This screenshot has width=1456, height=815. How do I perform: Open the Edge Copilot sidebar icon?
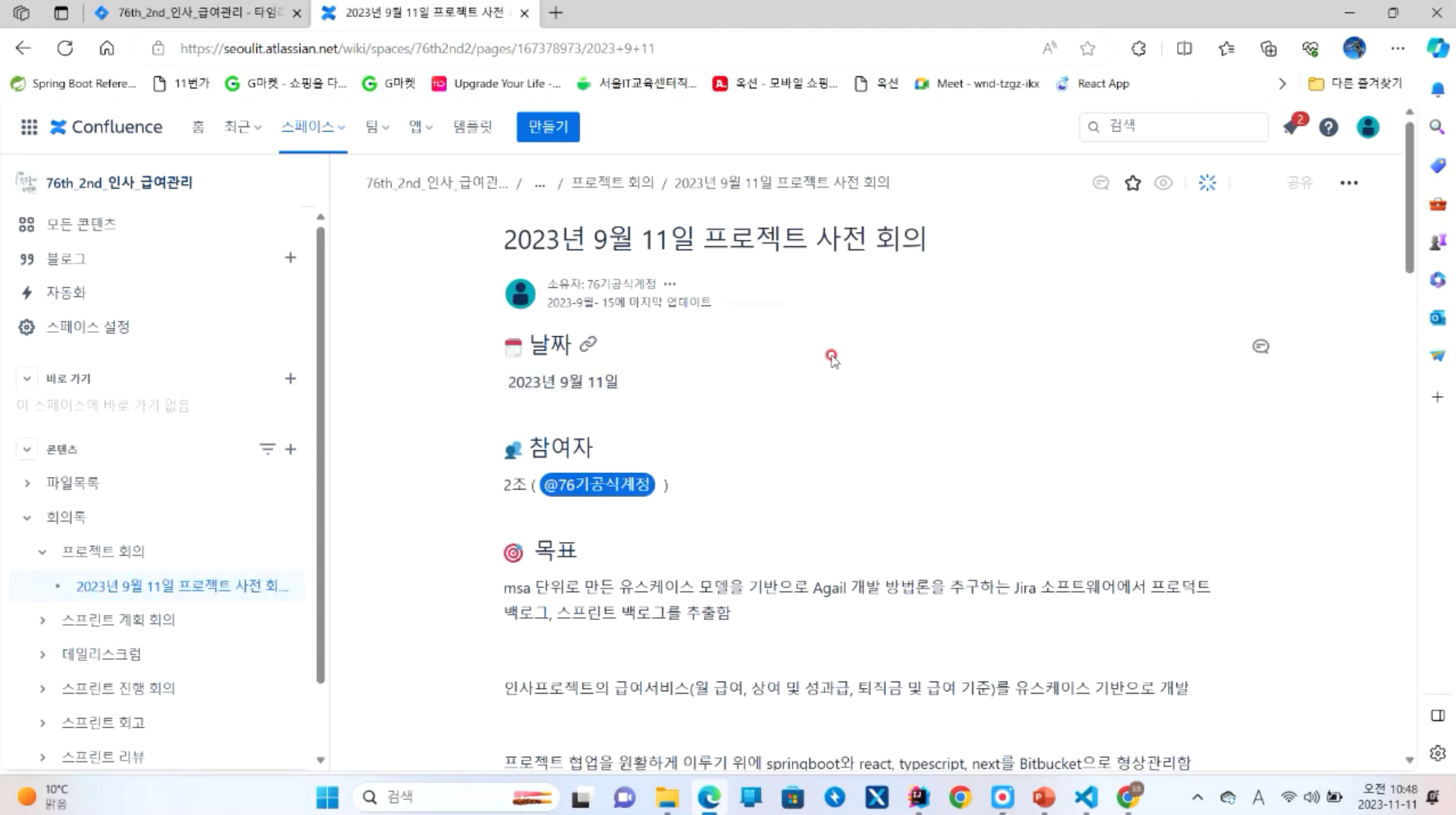coord(1438,48)
